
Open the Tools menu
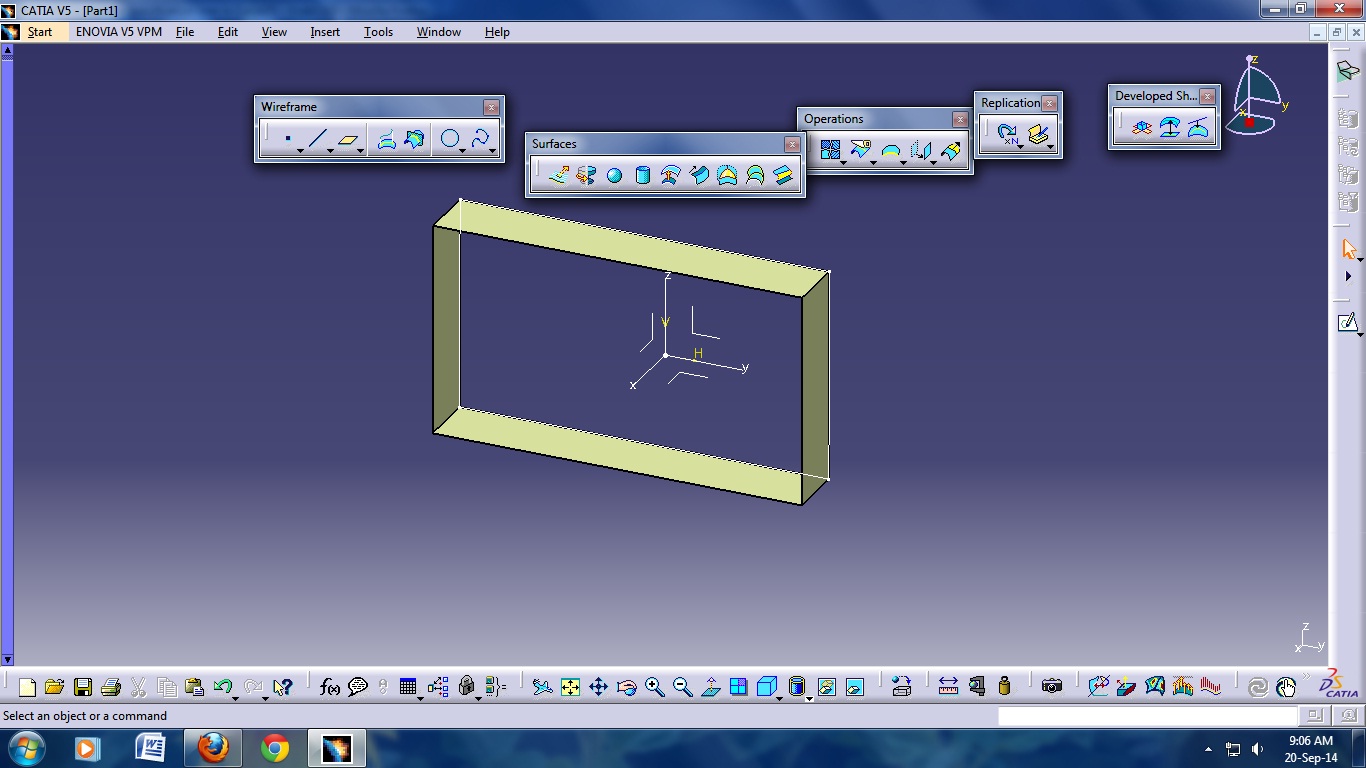[378, 32]
